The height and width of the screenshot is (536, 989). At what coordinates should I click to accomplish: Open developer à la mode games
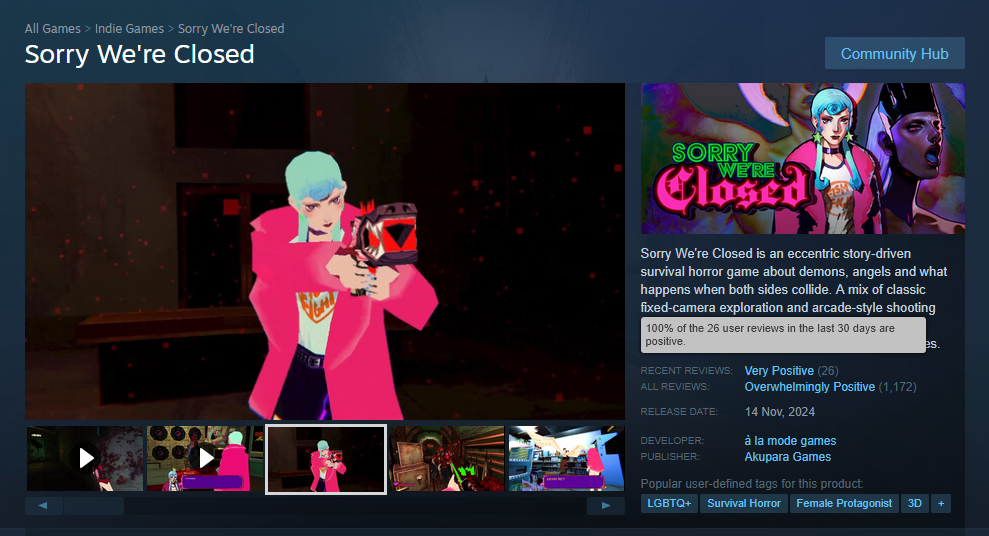(x=790, y=441)
